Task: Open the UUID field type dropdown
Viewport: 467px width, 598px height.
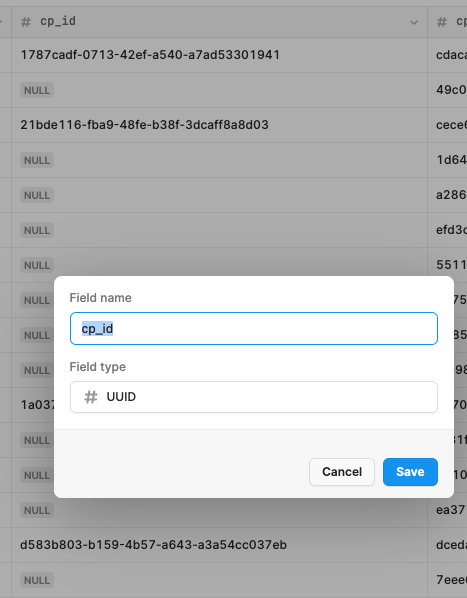Action: point(254,397)
